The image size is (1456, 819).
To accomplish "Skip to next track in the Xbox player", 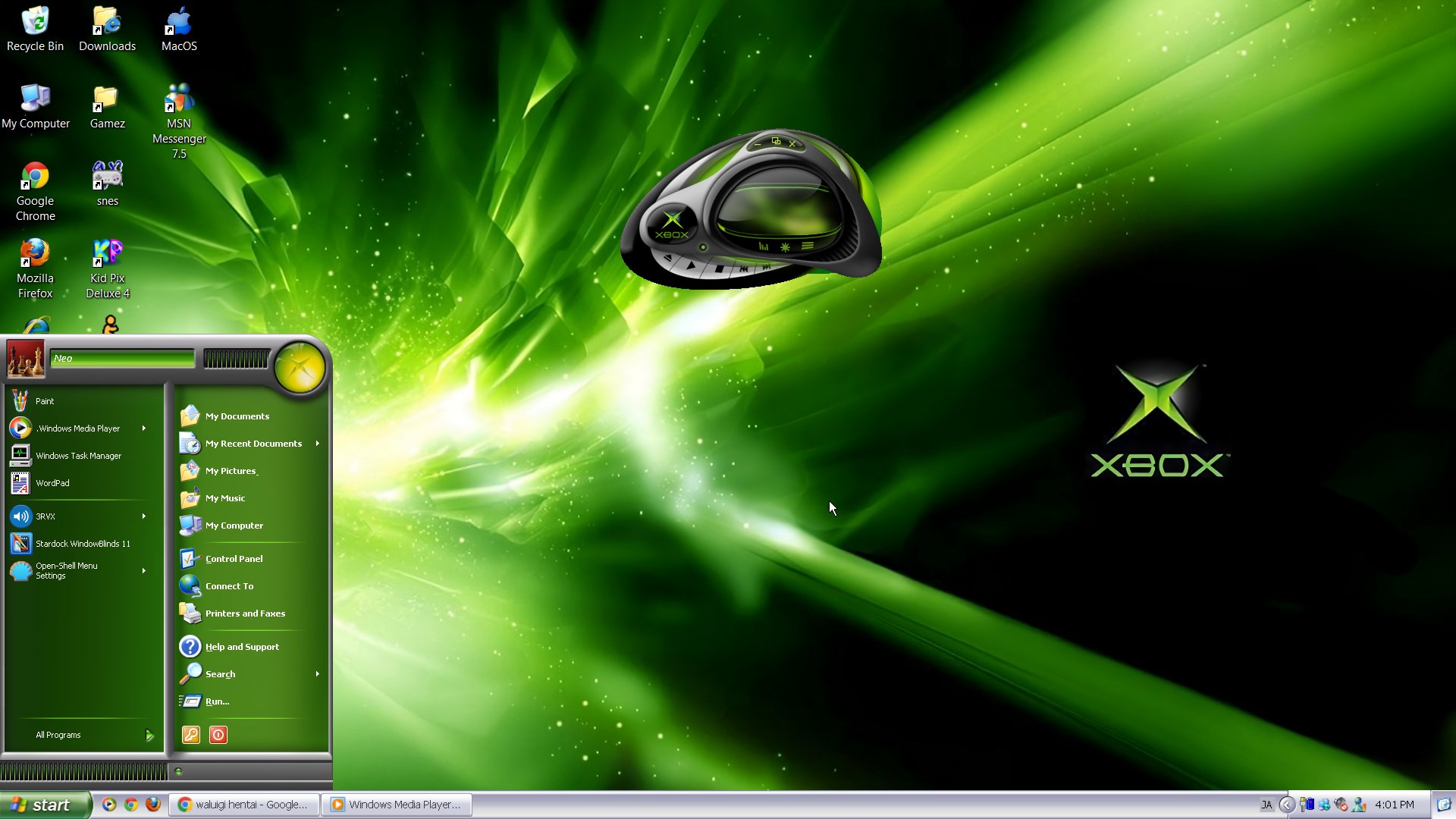I will (x=767, y=267).
